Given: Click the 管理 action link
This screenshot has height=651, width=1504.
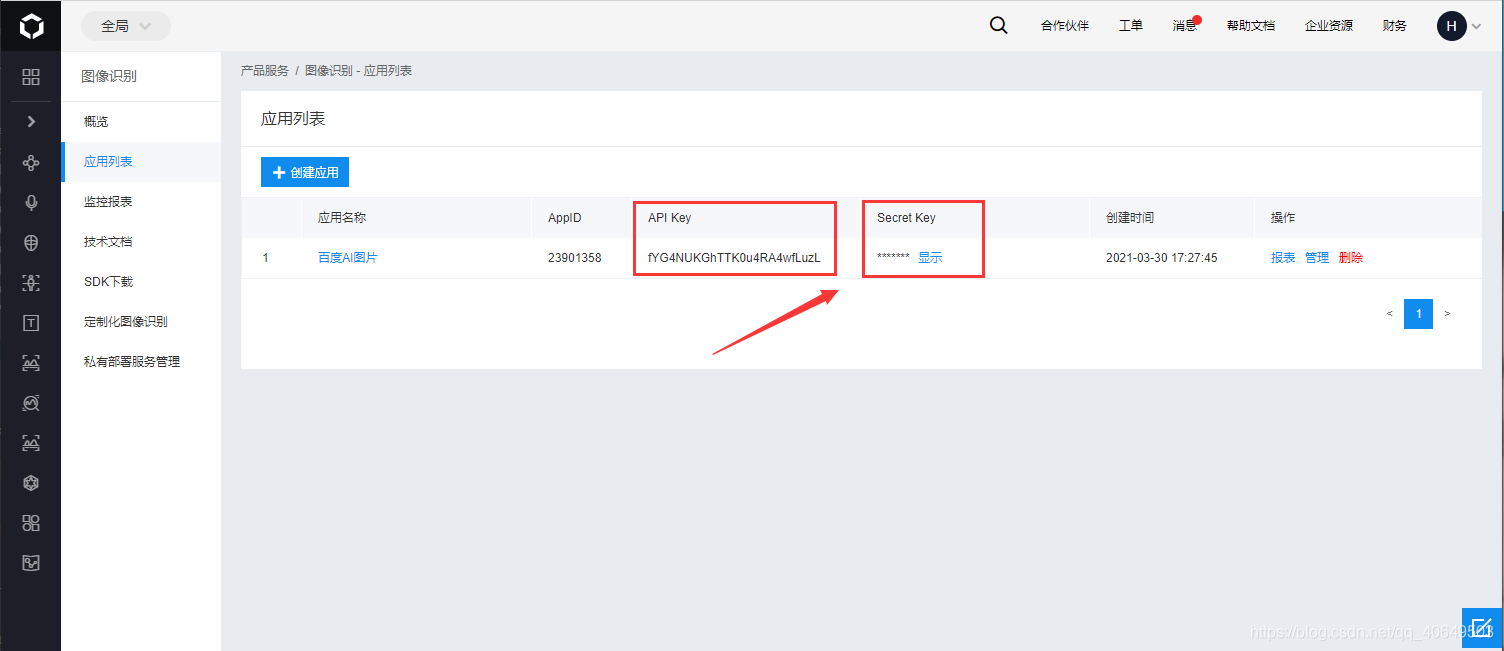Looking at the screenshot, I should click(x=1317, y=258).
